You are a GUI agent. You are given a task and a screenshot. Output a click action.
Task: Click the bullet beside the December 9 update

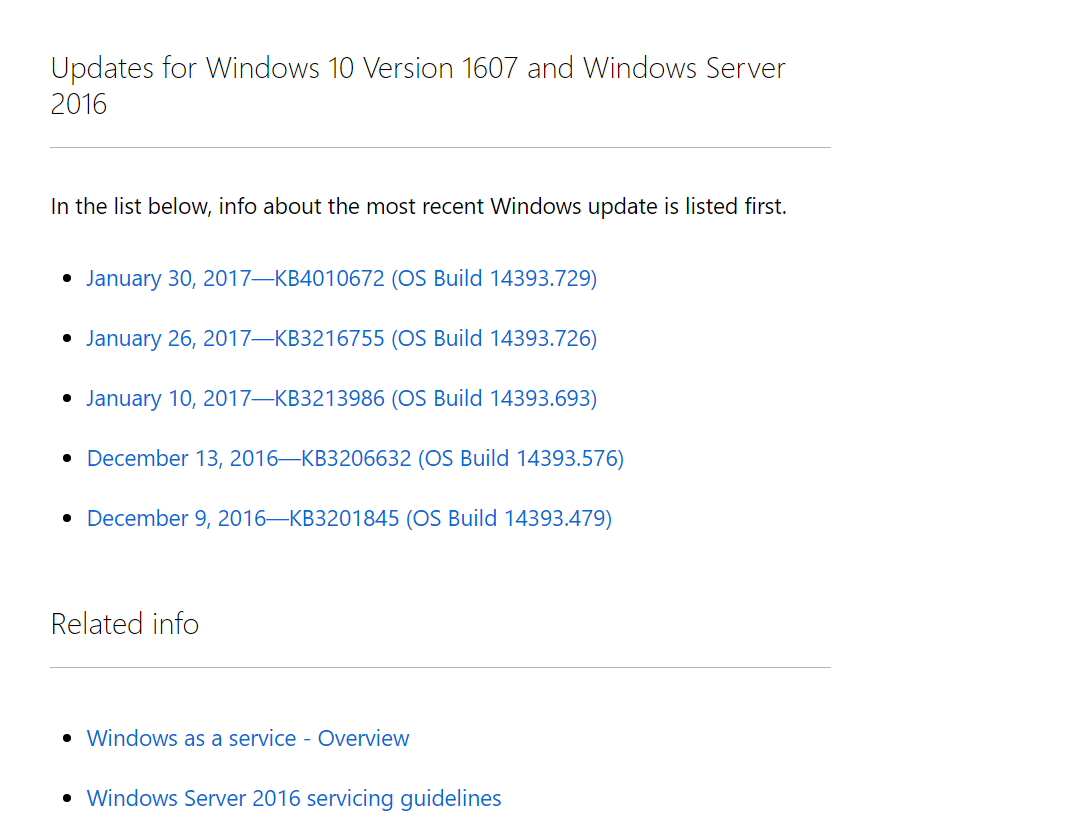[67, 518]
